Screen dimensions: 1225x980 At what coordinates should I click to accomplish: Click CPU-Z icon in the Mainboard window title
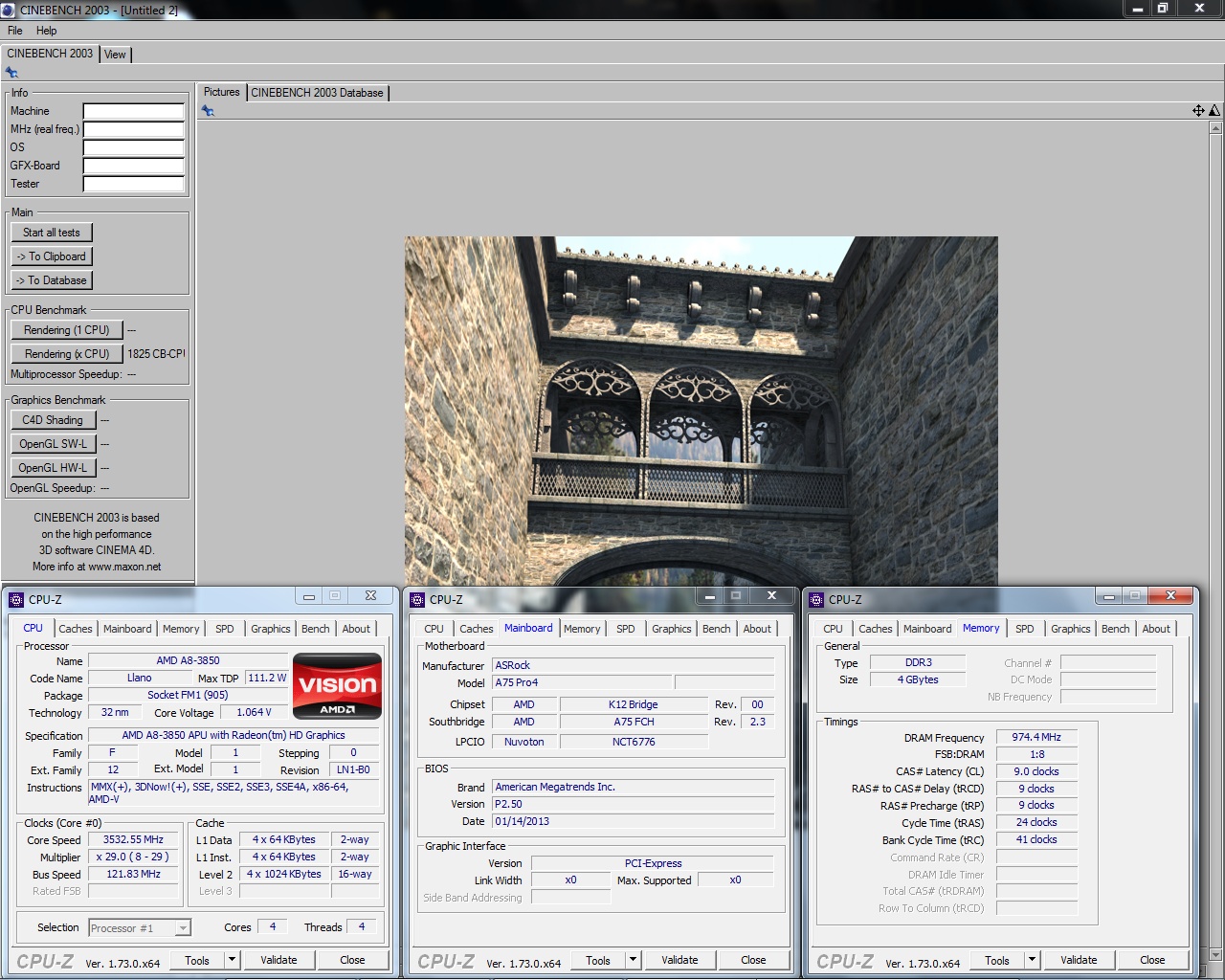tap(416, 600)
